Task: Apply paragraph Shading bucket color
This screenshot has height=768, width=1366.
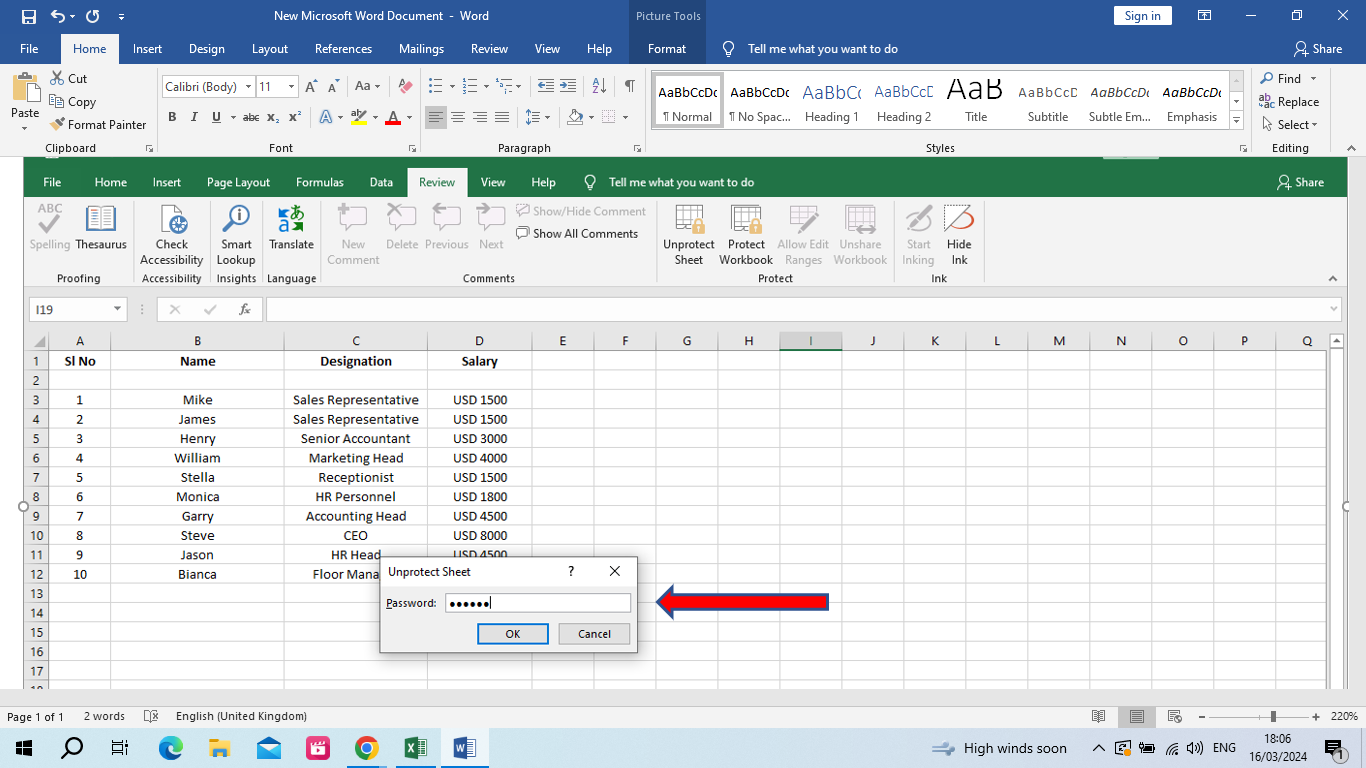Action: 574,117
